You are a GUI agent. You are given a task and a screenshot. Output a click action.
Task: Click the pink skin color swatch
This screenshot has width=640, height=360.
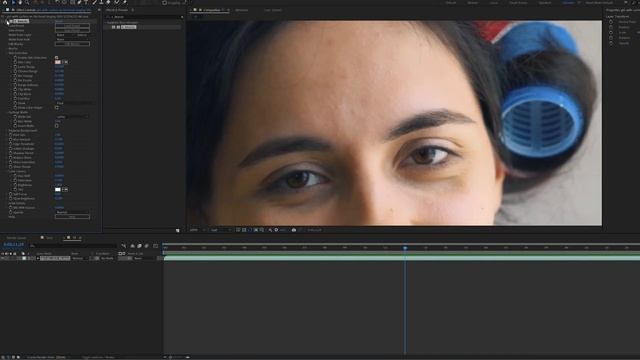pyautogui.click(x=58, y=62)
